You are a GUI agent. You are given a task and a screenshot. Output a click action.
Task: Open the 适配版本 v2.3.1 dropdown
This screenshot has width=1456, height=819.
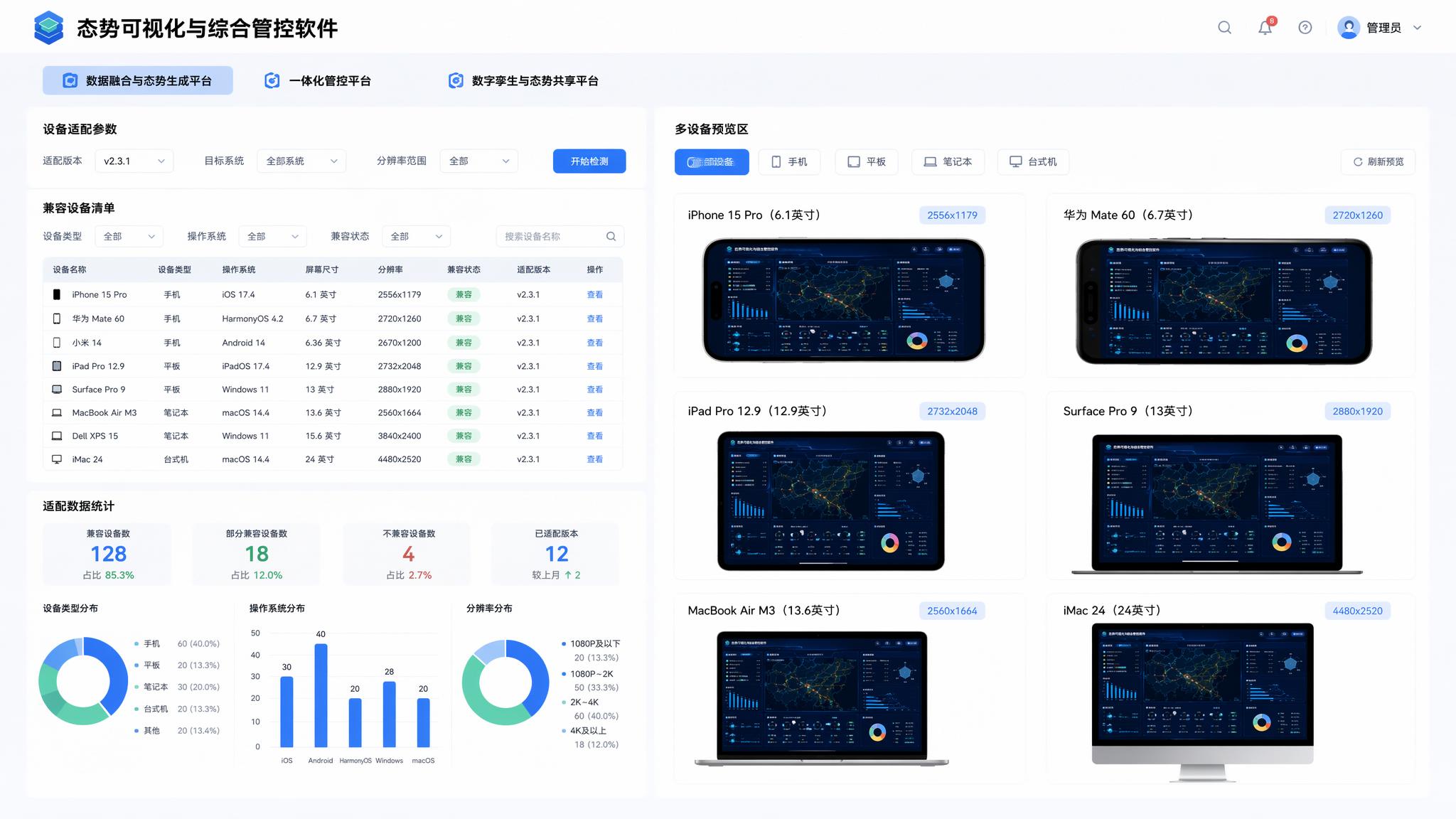134,161
